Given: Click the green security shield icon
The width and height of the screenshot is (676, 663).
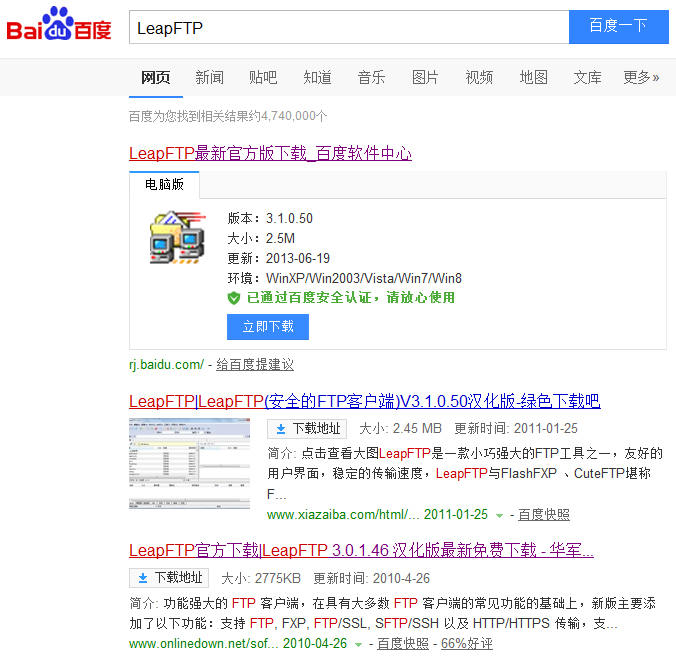Looking at the screenshot, I should [x=234, y=298].
